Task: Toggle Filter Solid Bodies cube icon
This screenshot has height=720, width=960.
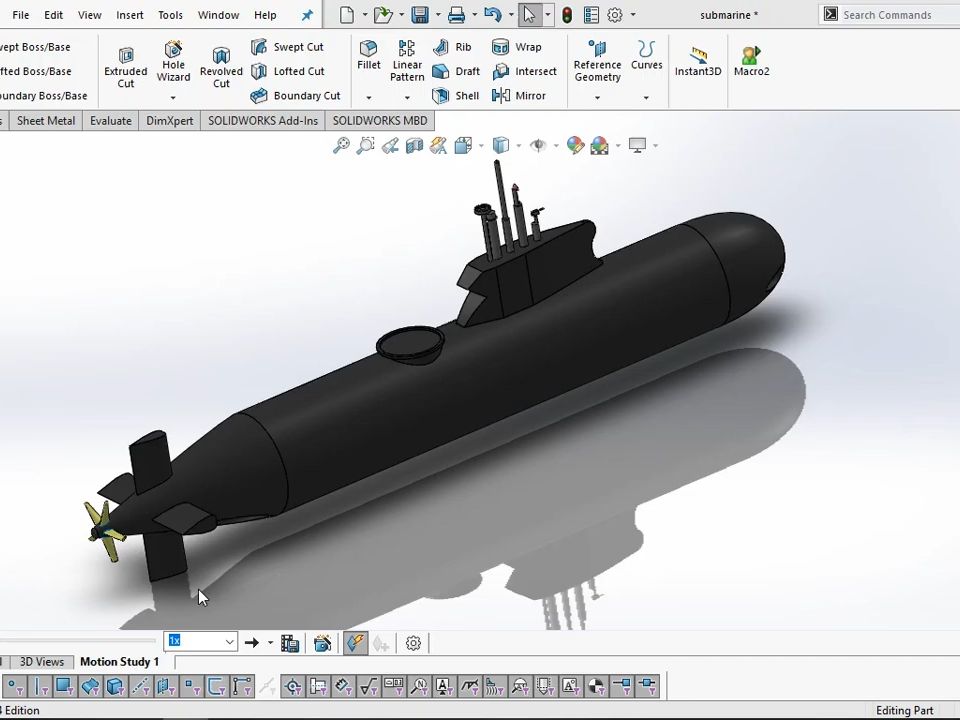Action: click(115, 686)
